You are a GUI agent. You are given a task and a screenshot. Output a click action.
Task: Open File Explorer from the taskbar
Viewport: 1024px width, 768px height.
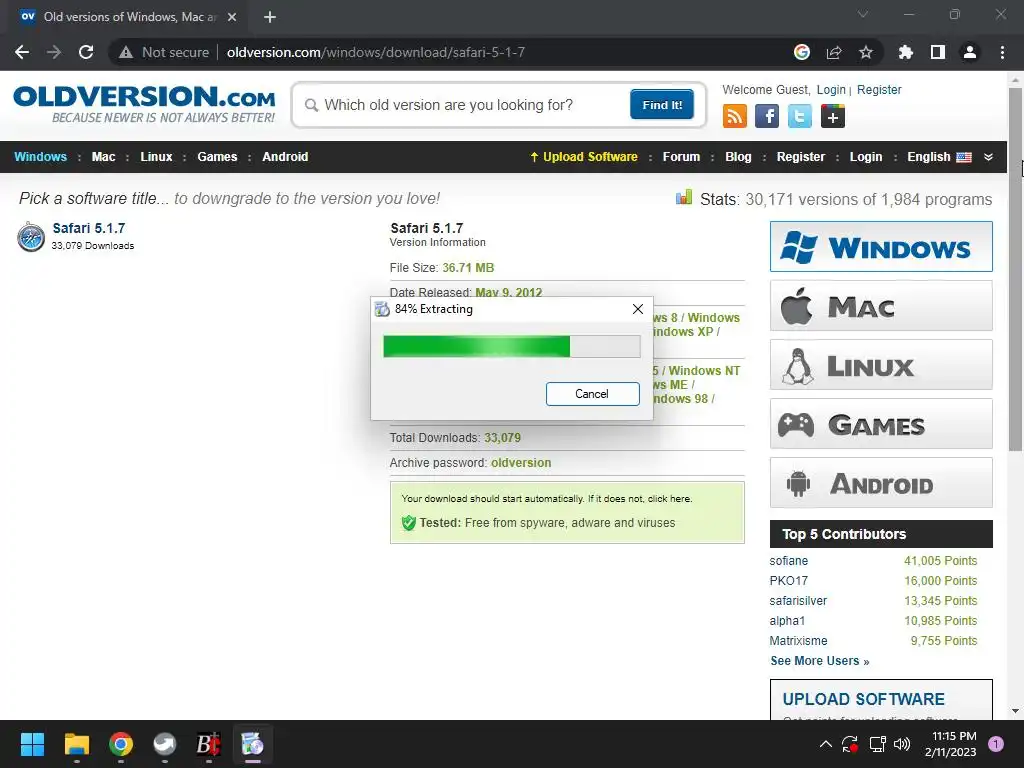point(76,744)
